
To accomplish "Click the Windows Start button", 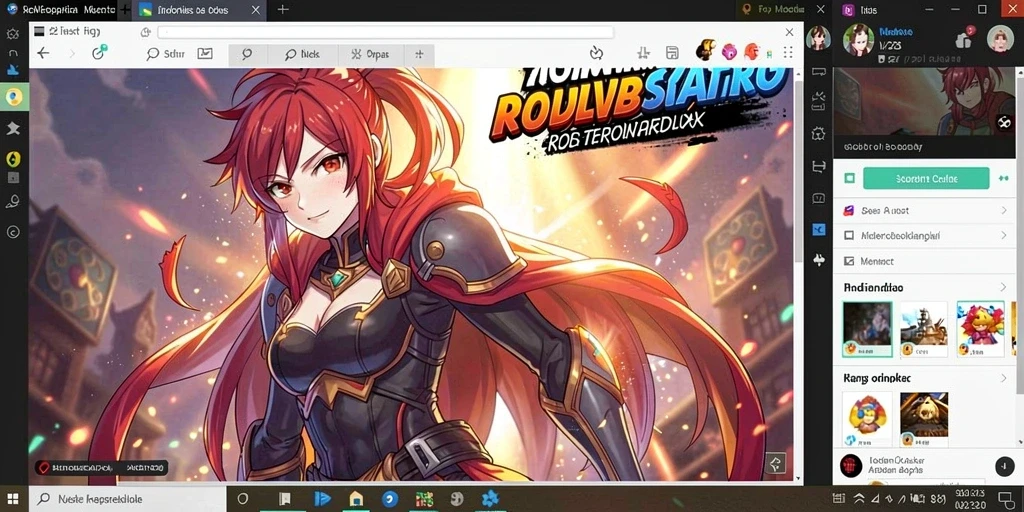I will pyautogui.click(x=13, y=499).
